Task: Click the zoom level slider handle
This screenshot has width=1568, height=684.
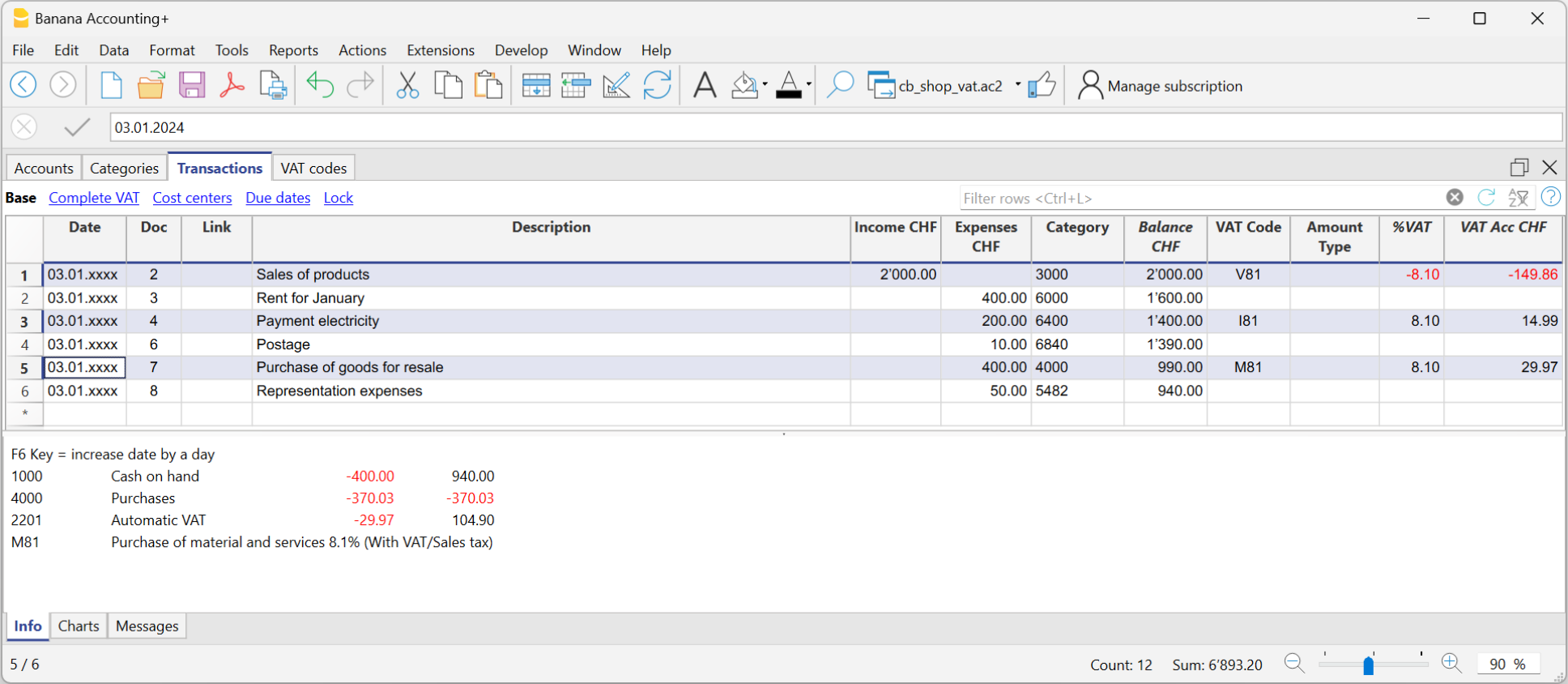Action: coord(1368,665)
